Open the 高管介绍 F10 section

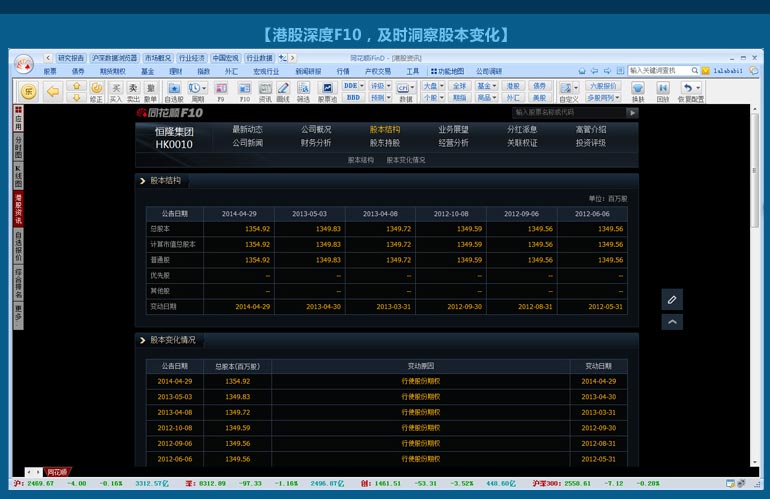(x=591, y=130)
